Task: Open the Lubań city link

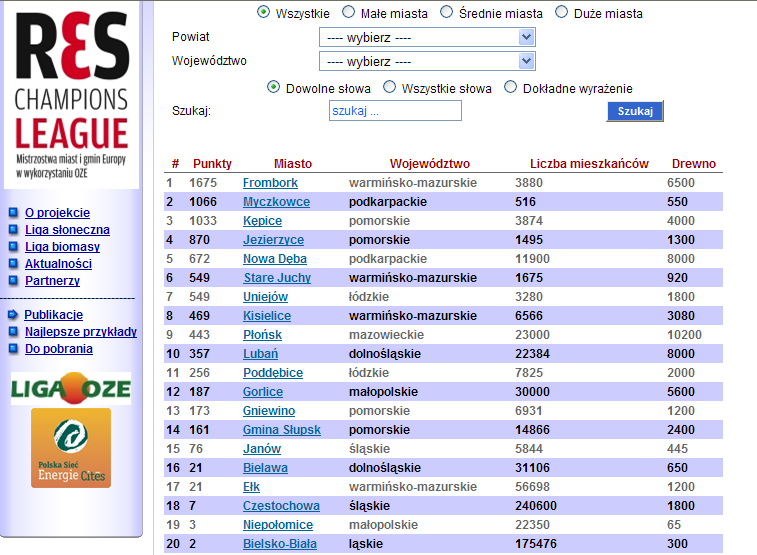Action: (x=260, y=354)
